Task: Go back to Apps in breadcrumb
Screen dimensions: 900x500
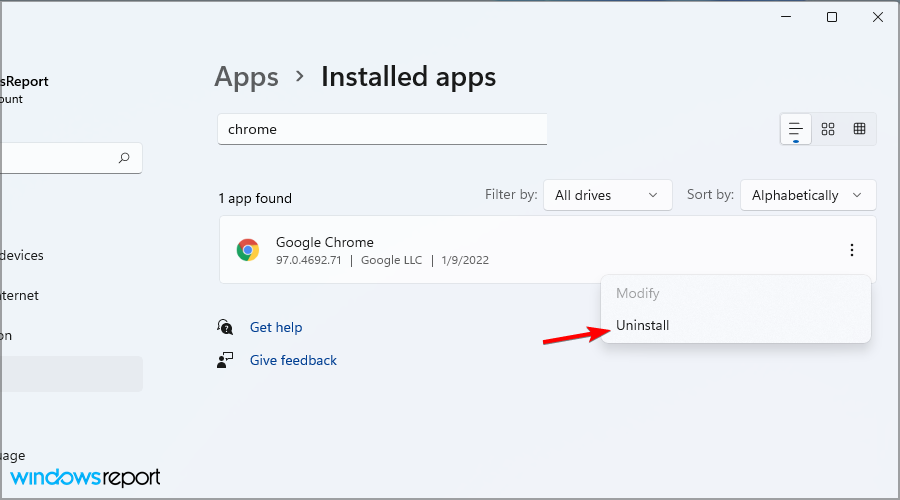Action: [x=246, y=77]
